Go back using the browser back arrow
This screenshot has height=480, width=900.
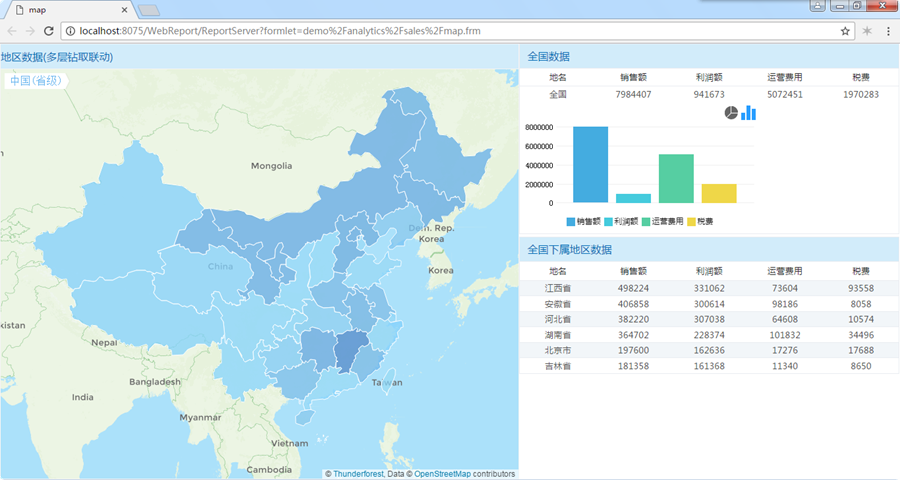12,31
